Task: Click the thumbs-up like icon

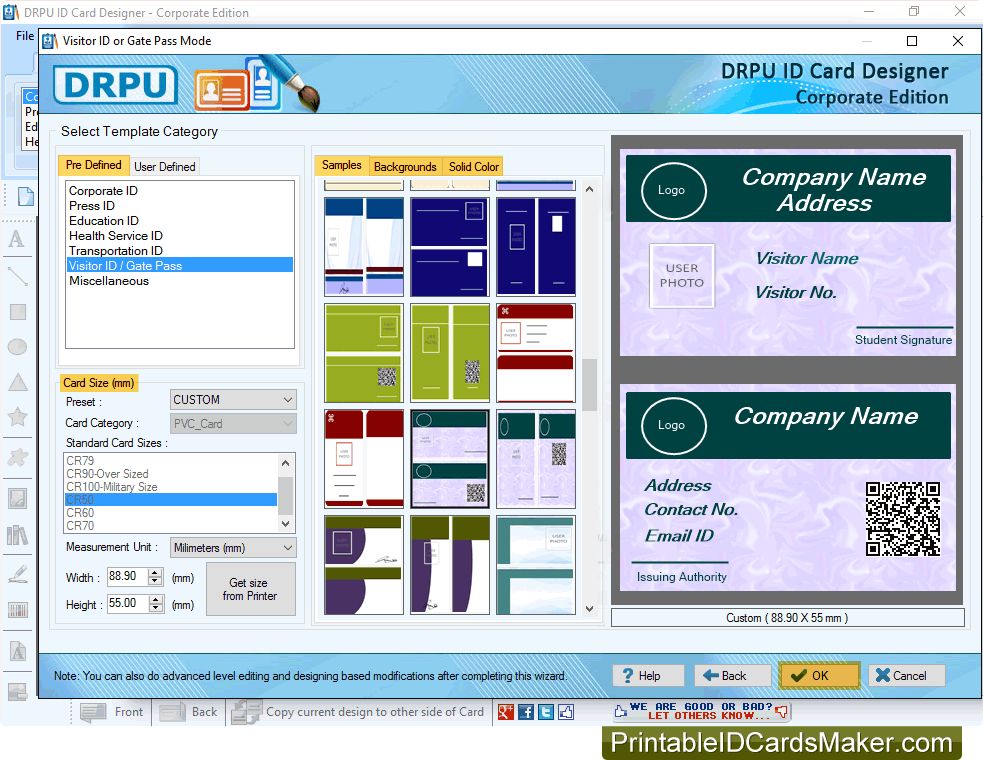Action: [x=566, y=712]
